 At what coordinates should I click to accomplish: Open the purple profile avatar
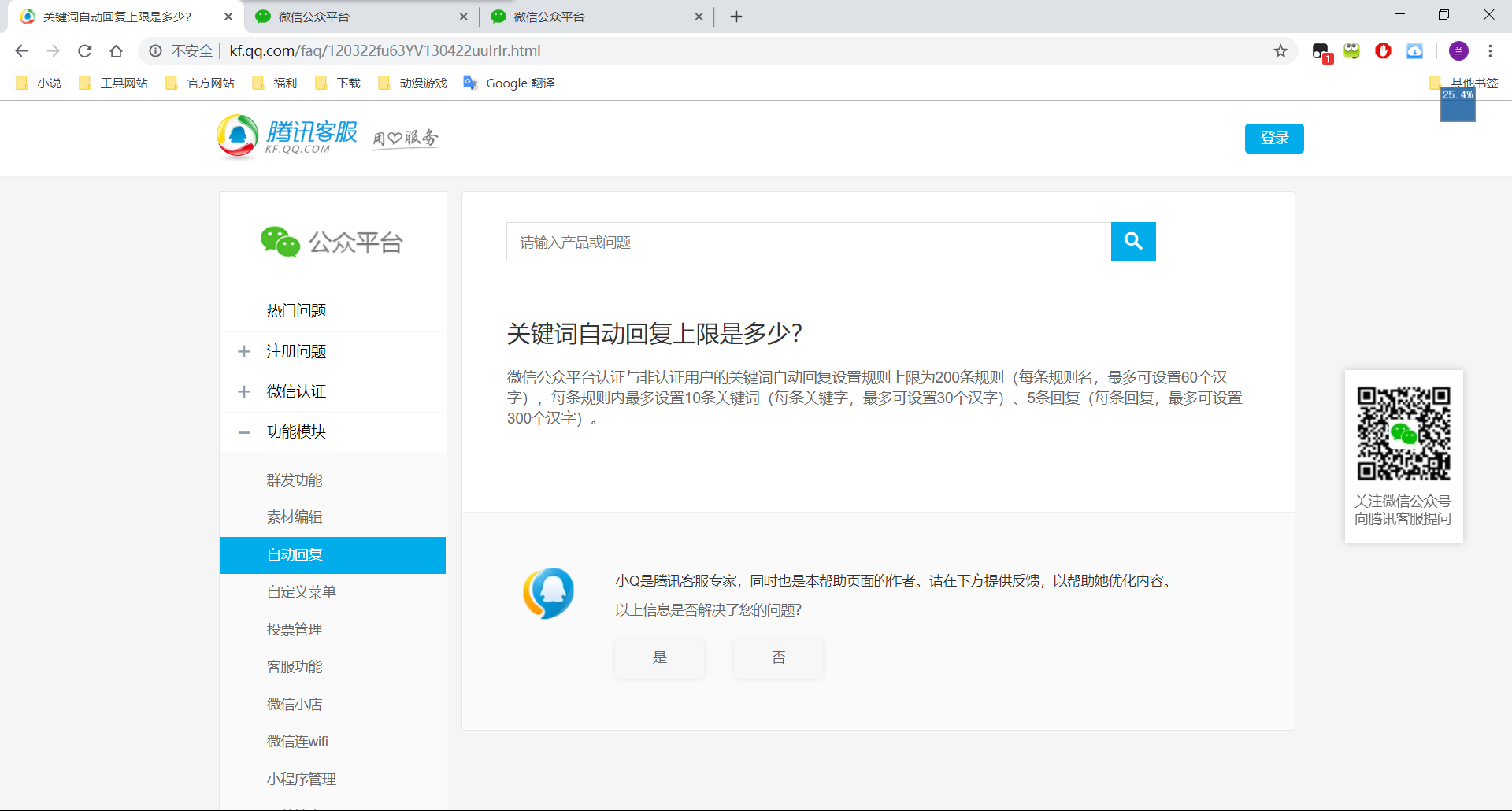coord(1458,51)
